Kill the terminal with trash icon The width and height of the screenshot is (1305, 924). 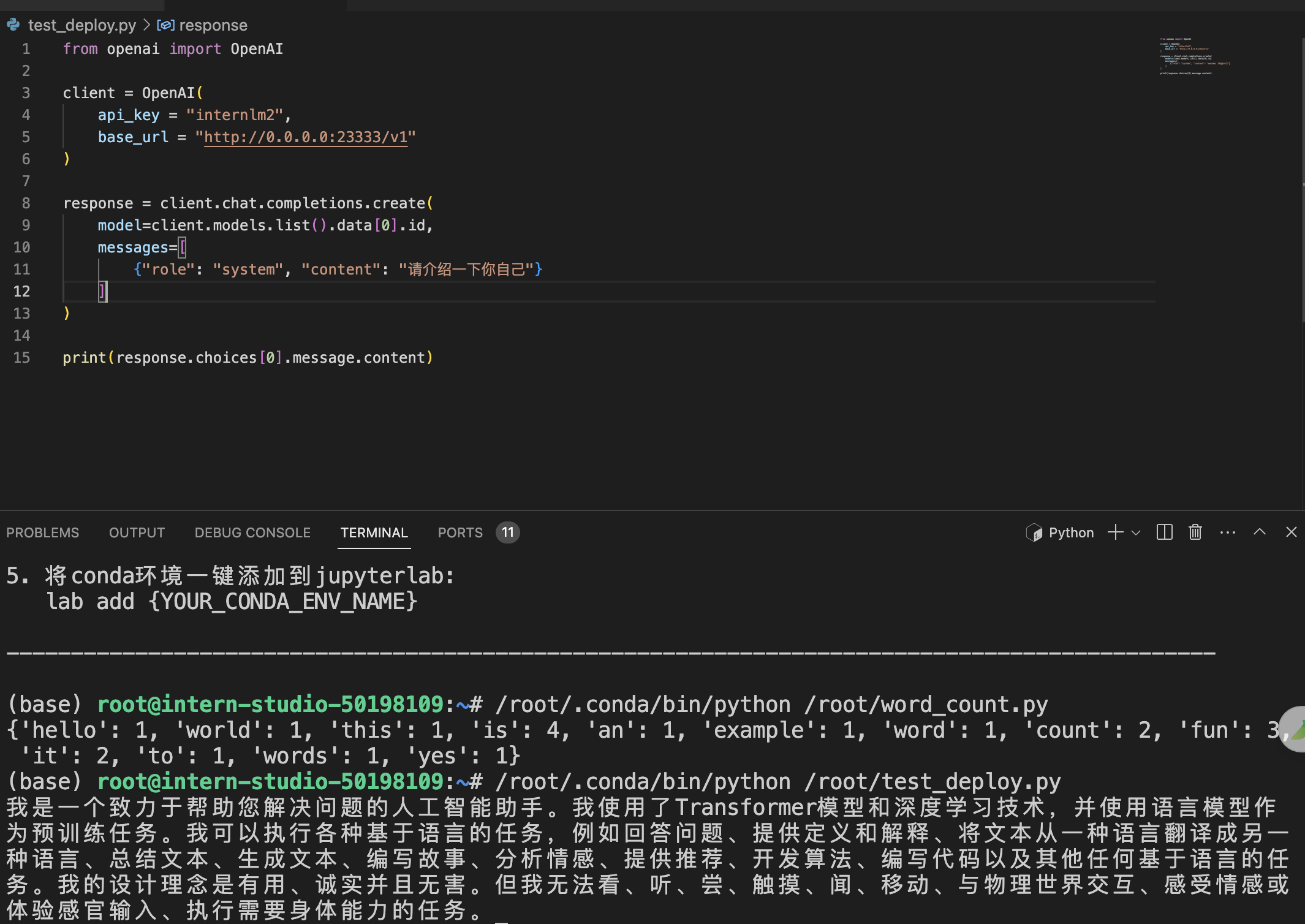(1195, 532)
